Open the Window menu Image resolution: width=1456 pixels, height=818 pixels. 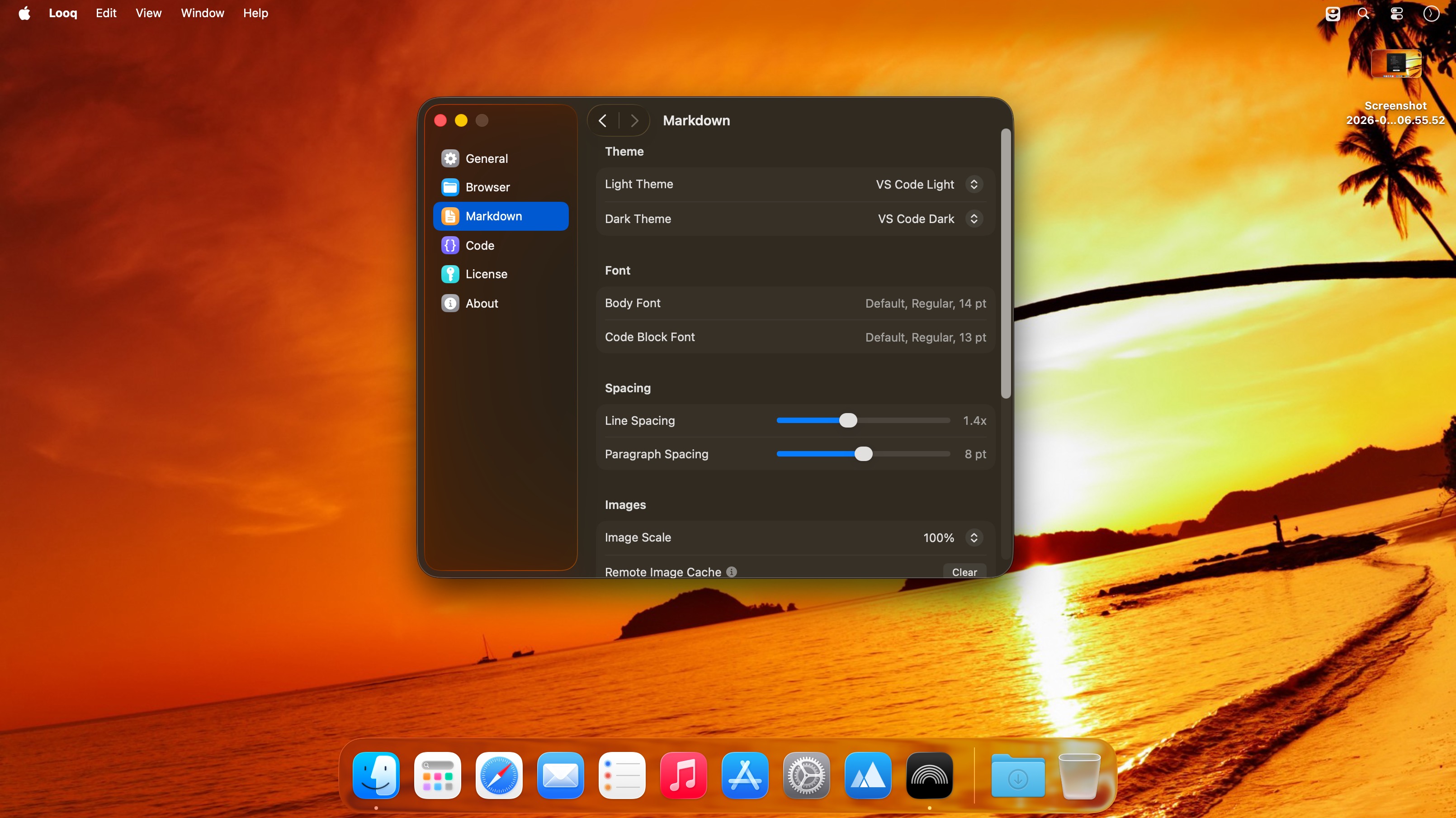pyautogui.click(x=203, y=13)
